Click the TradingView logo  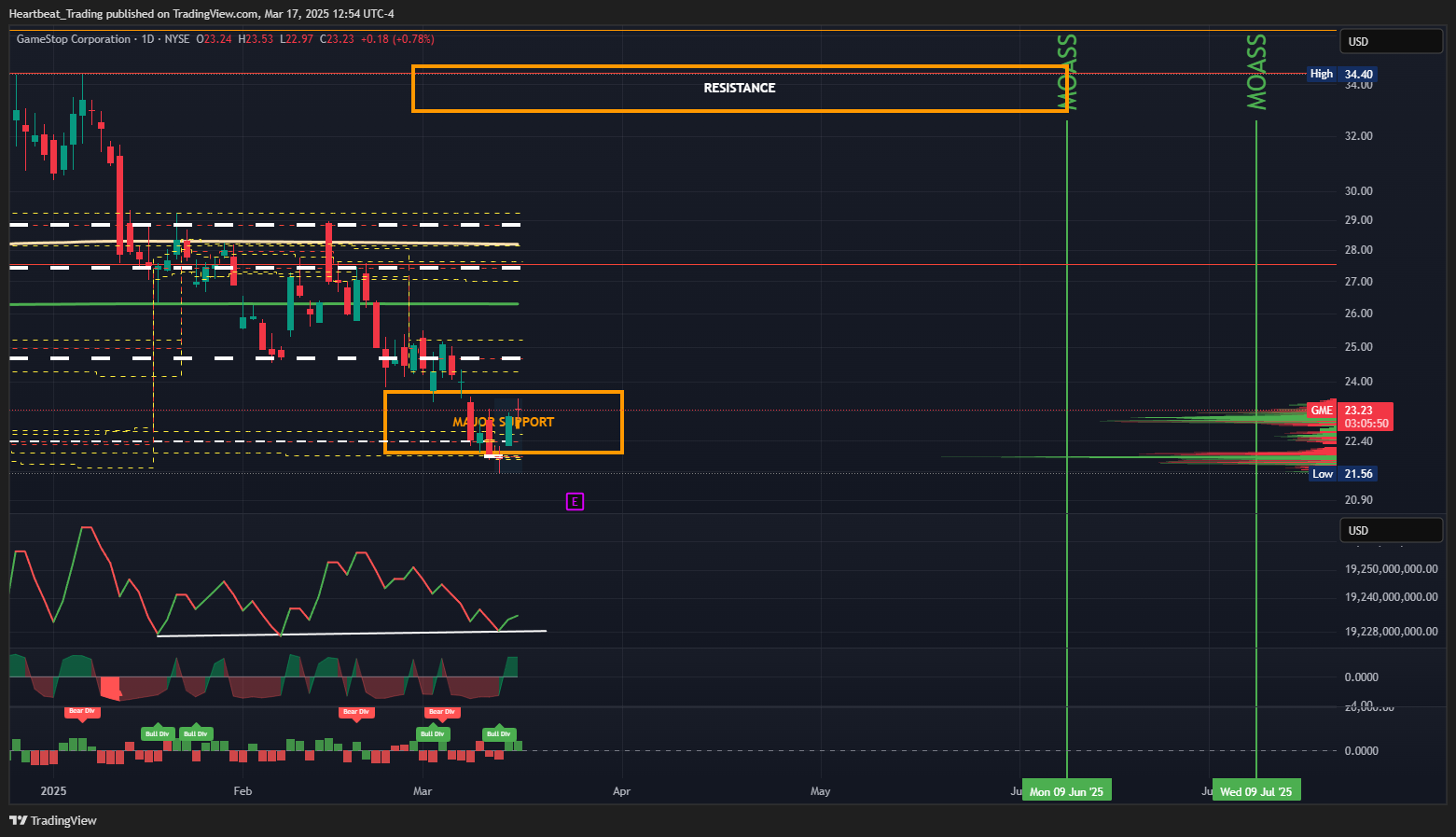coord(53,820)
